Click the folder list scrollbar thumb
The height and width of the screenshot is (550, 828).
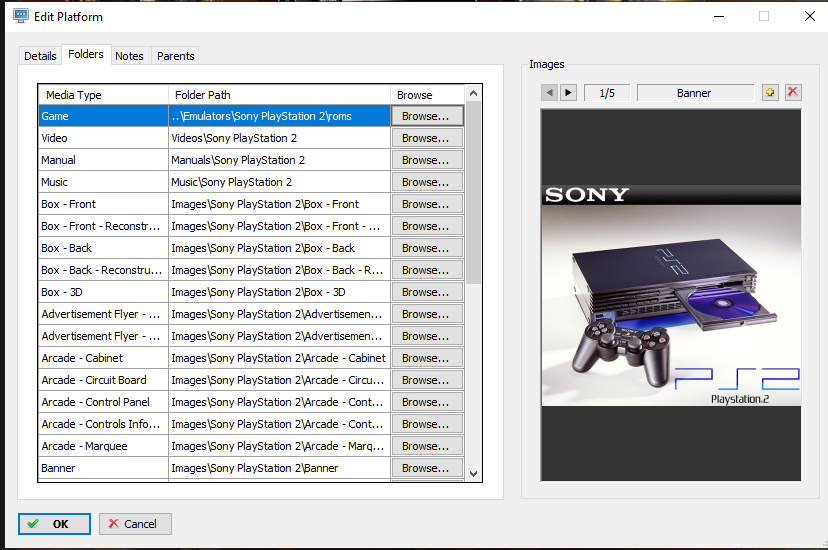tap(473, 193)
